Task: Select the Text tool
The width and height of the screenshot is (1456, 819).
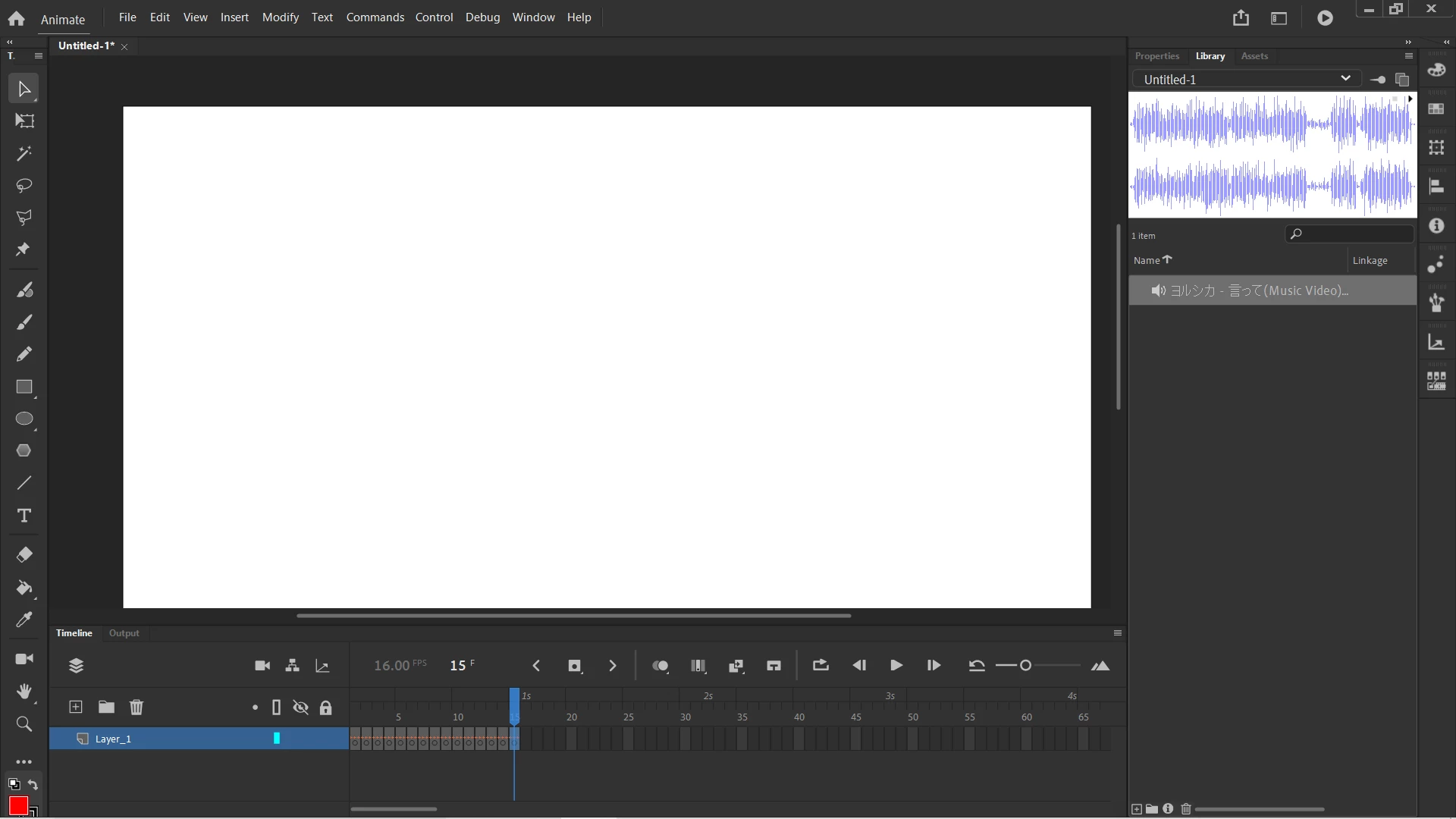Action: pos(24,516)
